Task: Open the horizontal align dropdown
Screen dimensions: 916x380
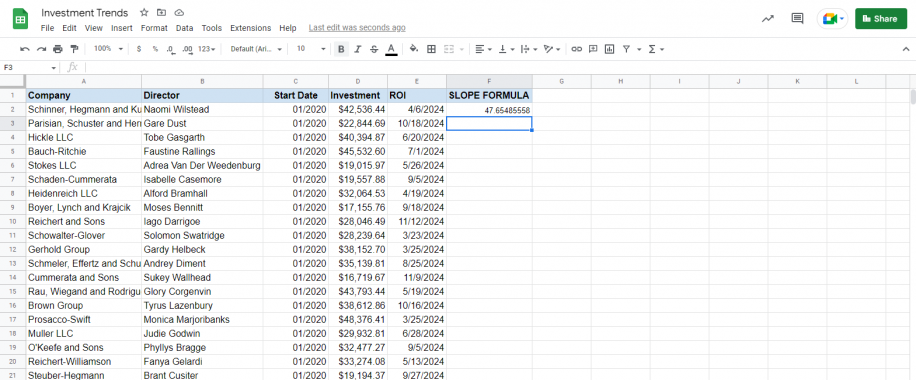Action: (x=483, y=49)
